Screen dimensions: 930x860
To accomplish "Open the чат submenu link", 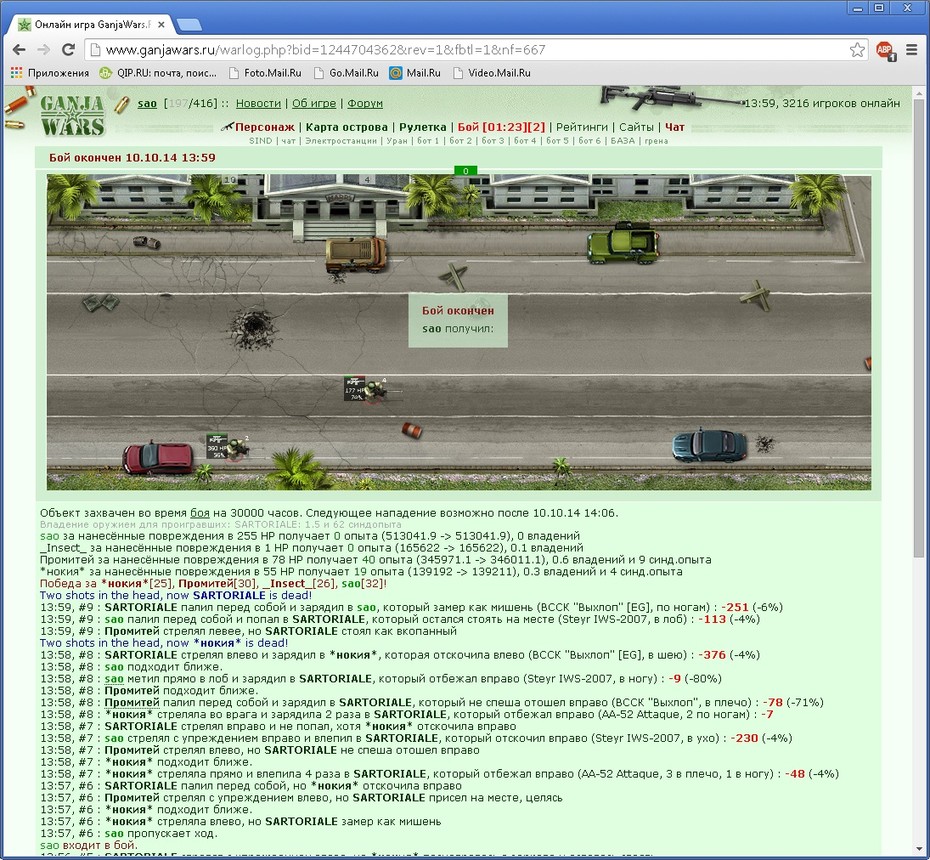I will tap(288, 141).
